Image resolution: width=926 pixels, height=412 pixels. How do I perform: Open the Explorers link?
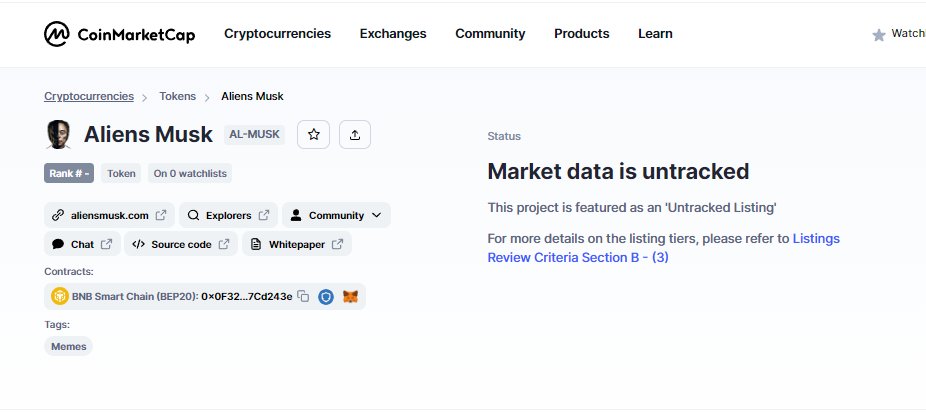click(228, 215)
